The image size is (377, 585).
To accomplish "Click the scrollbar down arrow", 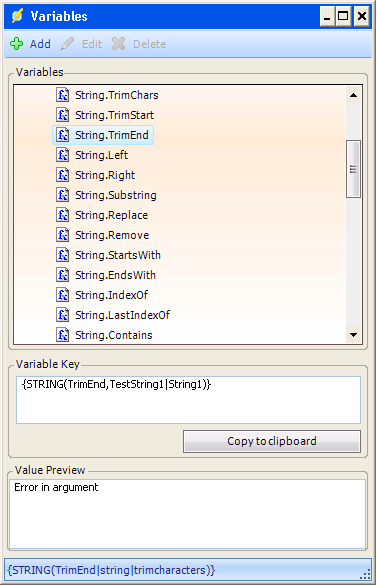I will [x=353, y=335].
